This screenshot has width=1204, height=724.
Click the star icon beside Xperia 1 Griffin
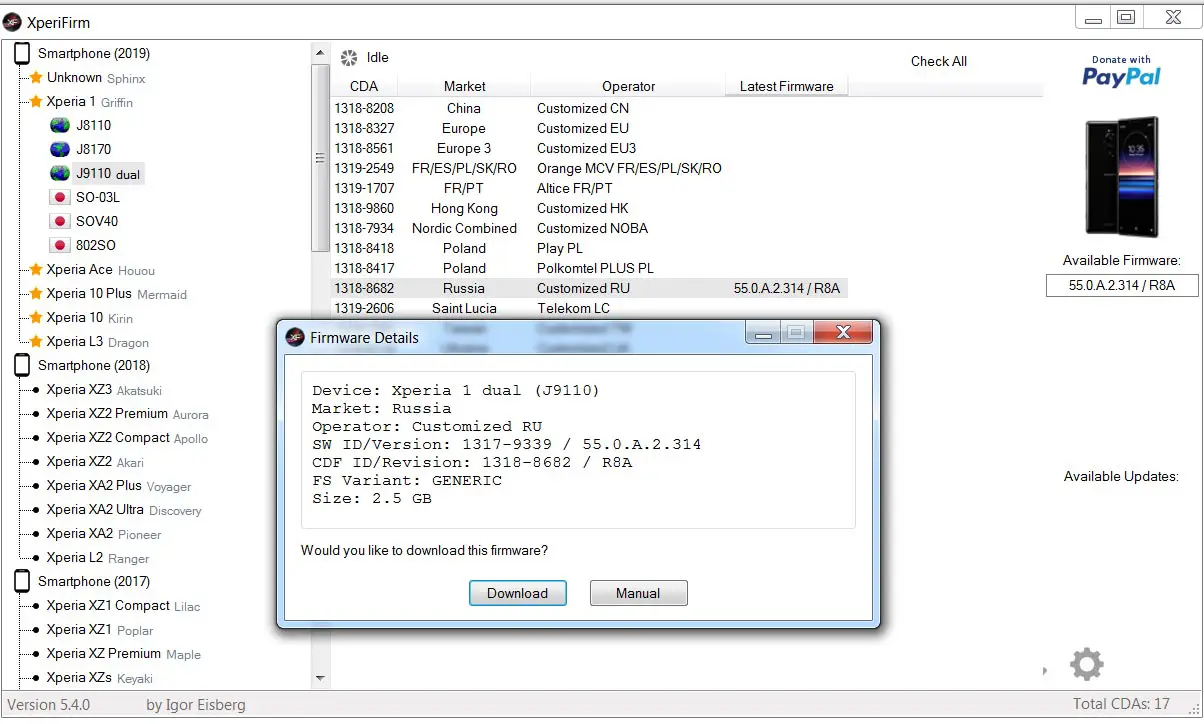point(36,102)
